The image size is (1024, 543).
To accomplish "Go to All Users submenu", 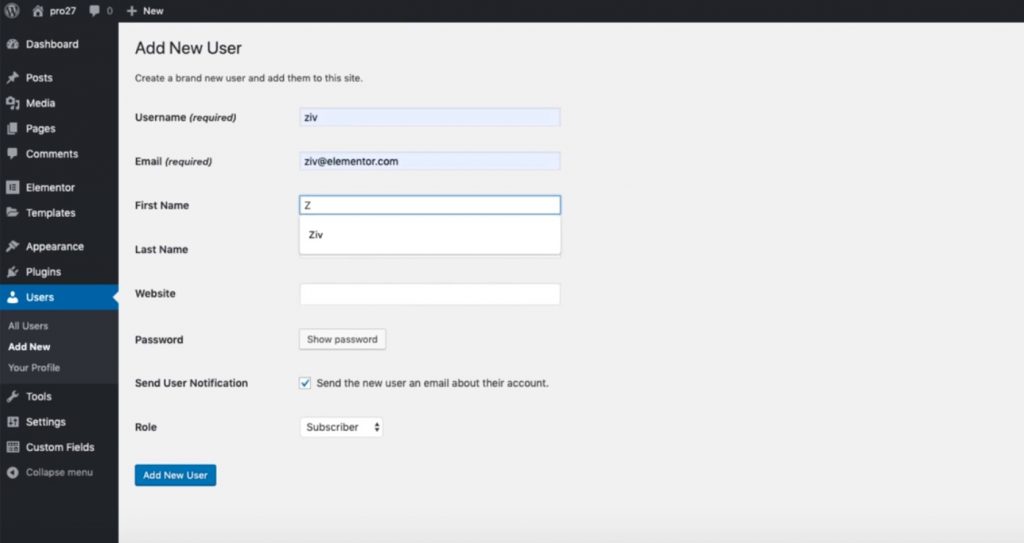I will pyautogui.click(x=28, y=326).
